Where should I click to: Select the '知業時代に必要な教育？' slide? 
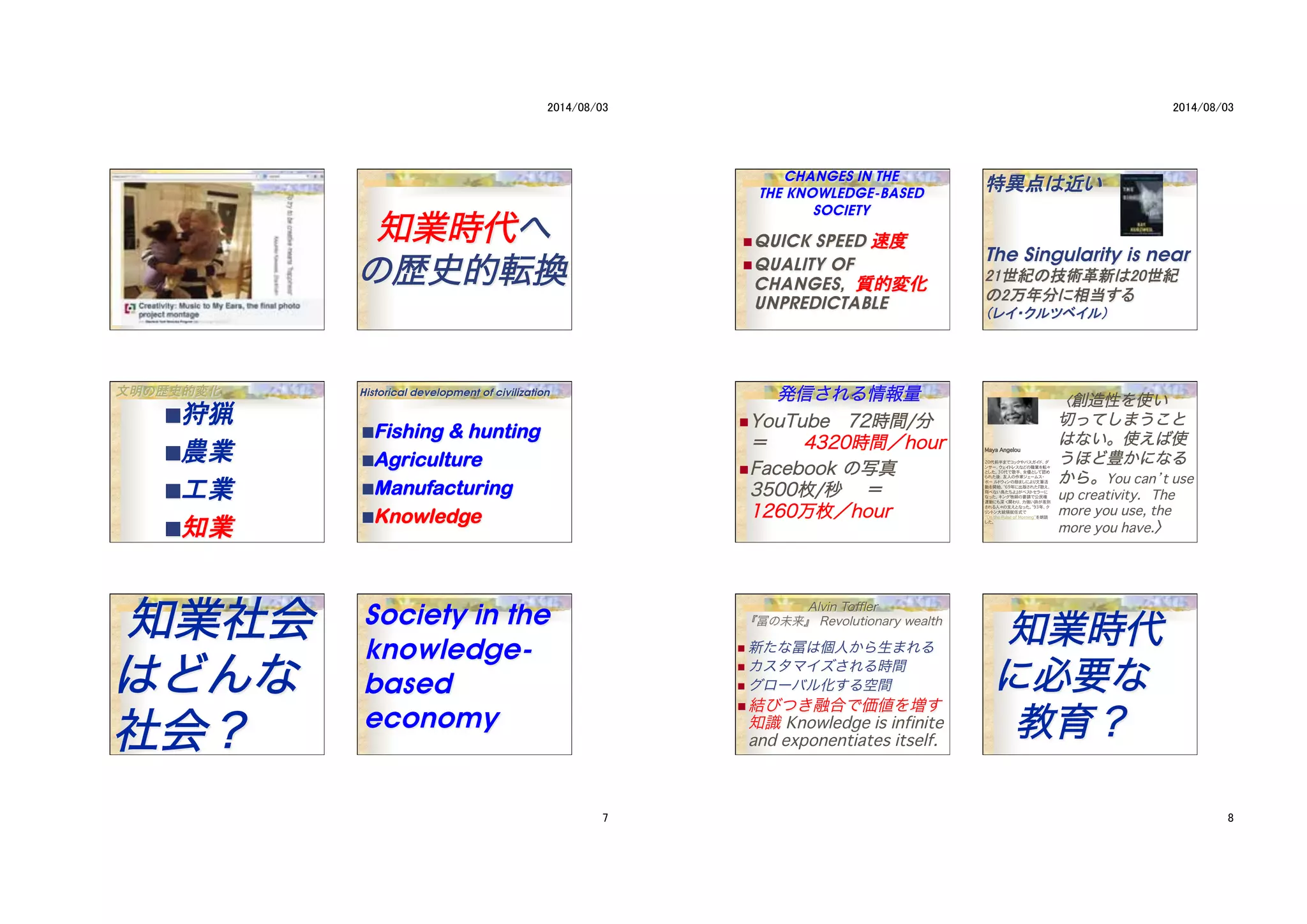[x=1089, y=674]
